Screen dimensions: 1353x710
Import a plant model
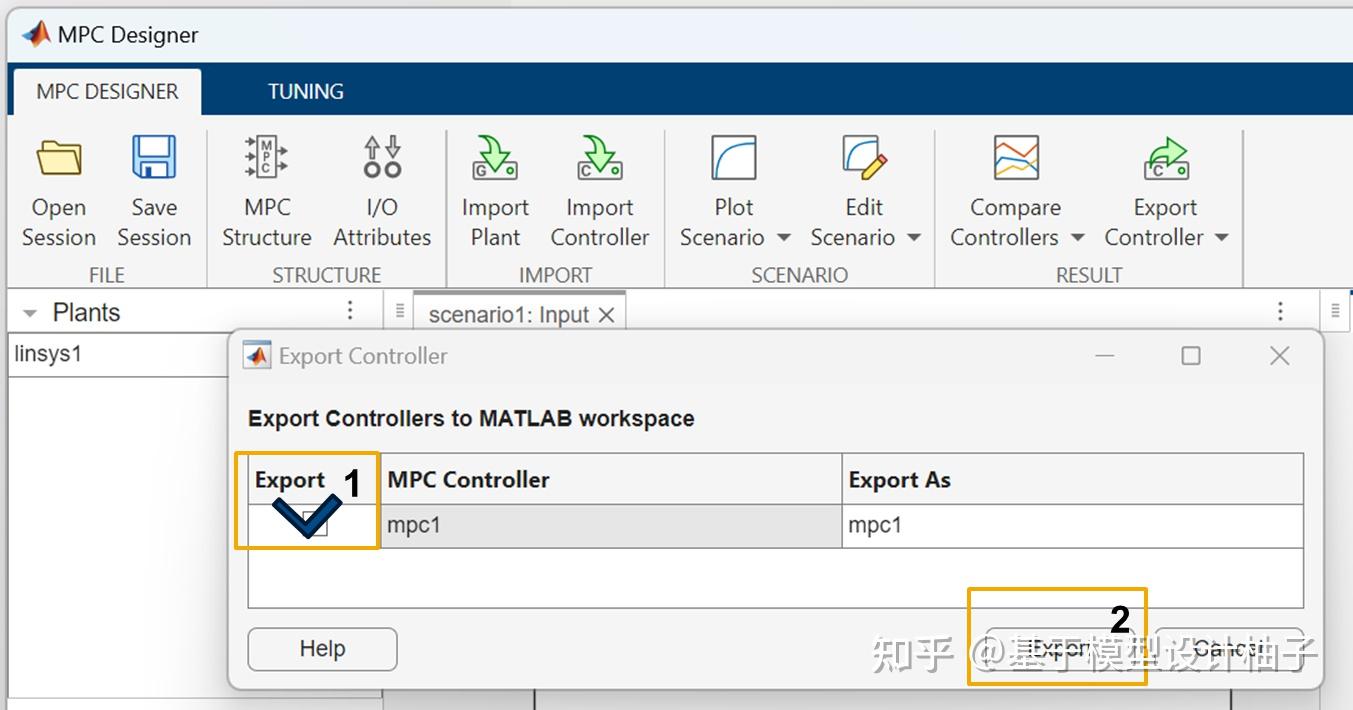494,190
